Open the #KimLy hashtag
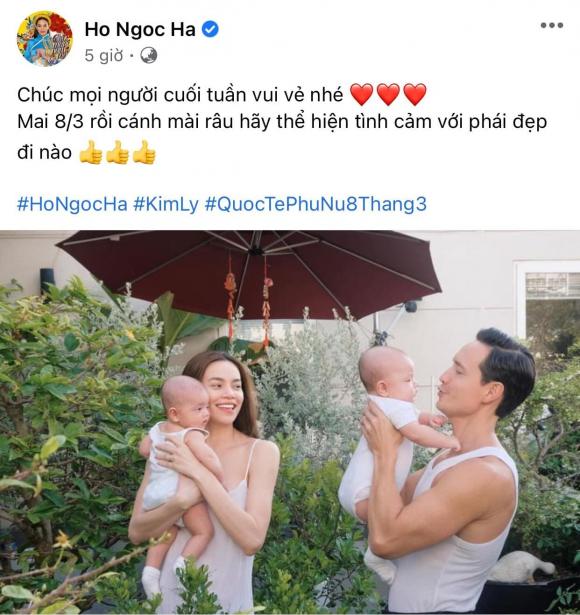Screen dimensions: 580x615 pos(166,204)
